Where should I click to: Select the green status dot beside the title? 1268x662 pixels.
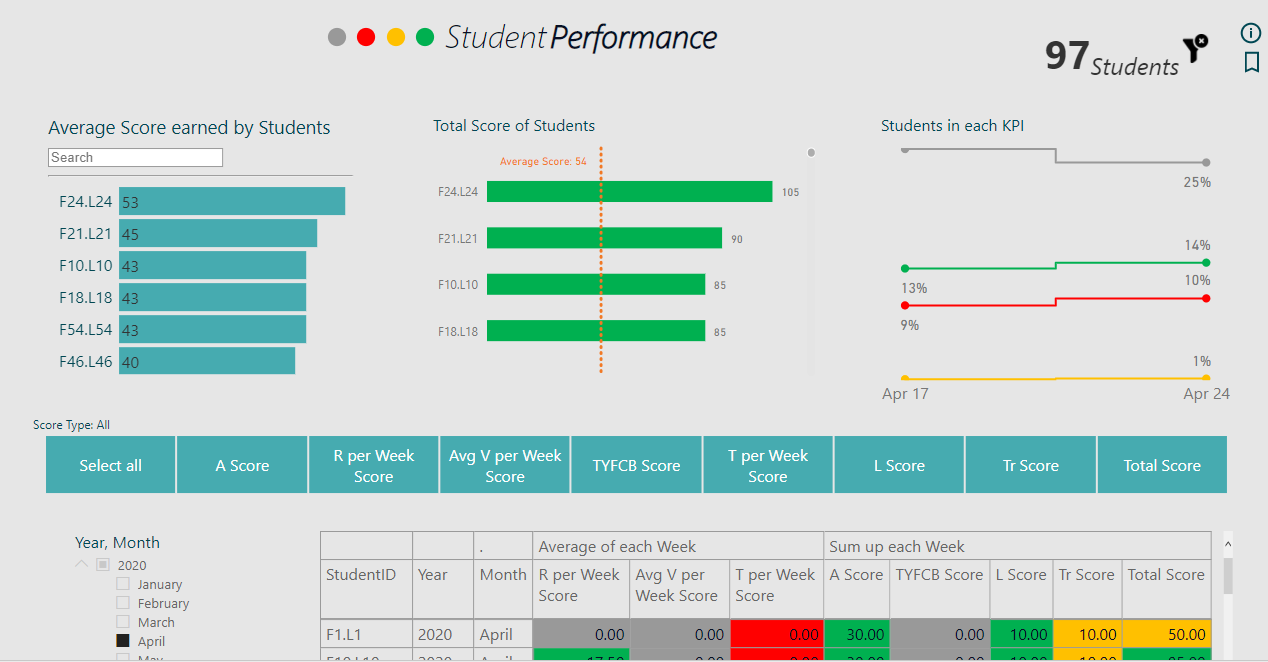coord(425,36)
